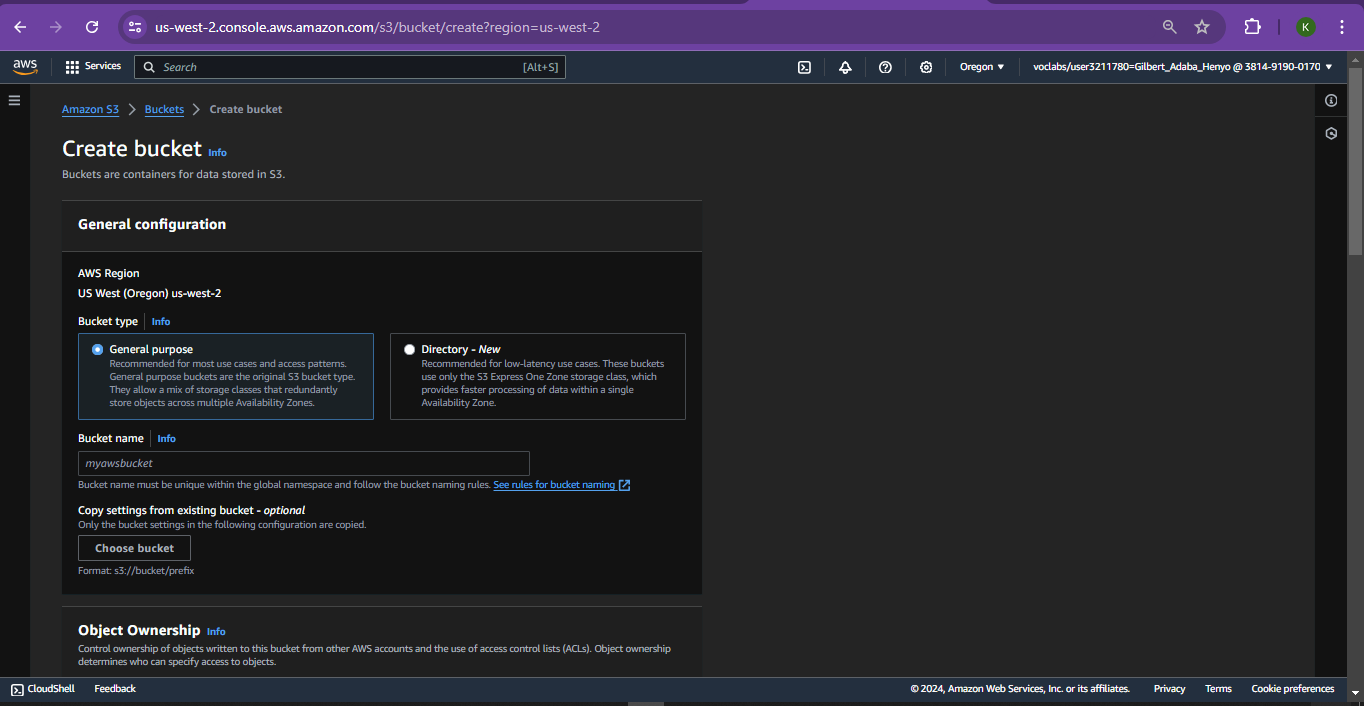Open See rules for bucket naming link
1364x706 pixels.
pyautogui.click(x=554, y=485)
